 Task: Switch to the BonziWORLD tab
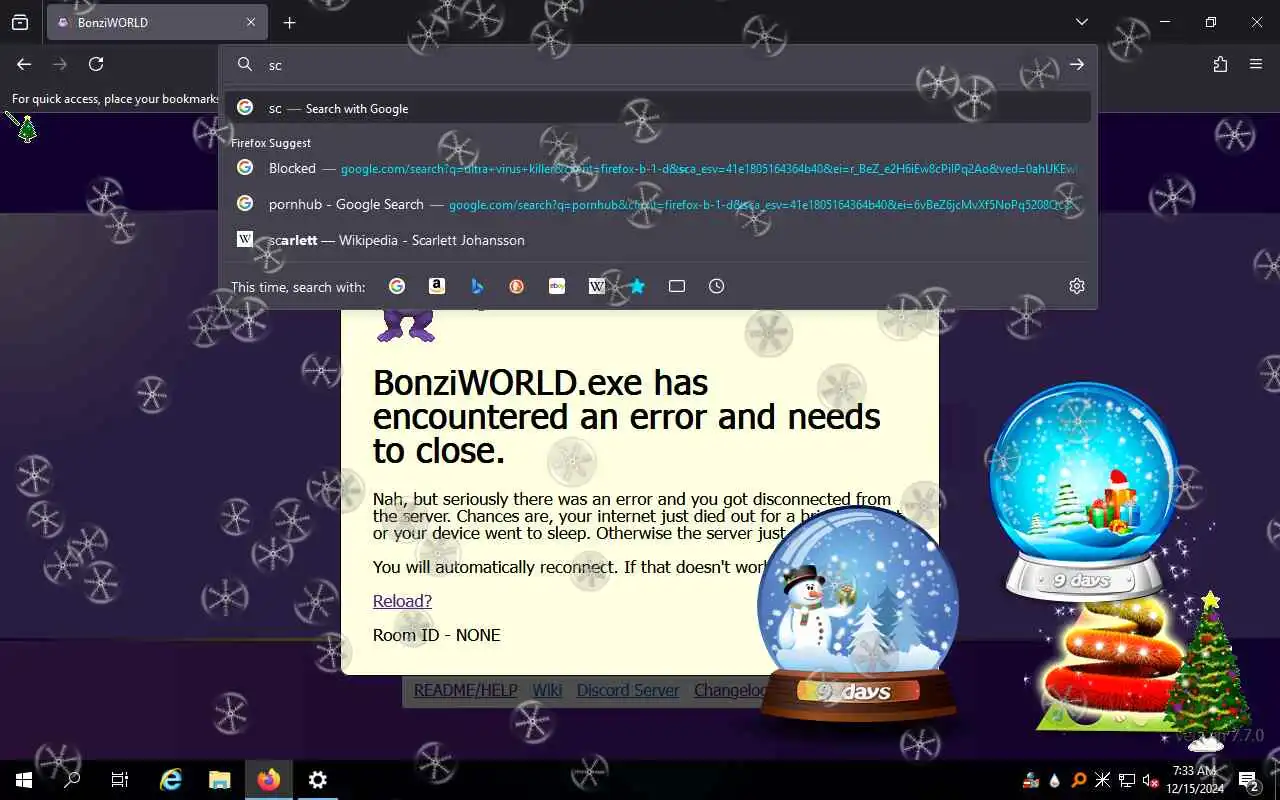(x=157, y=22)
